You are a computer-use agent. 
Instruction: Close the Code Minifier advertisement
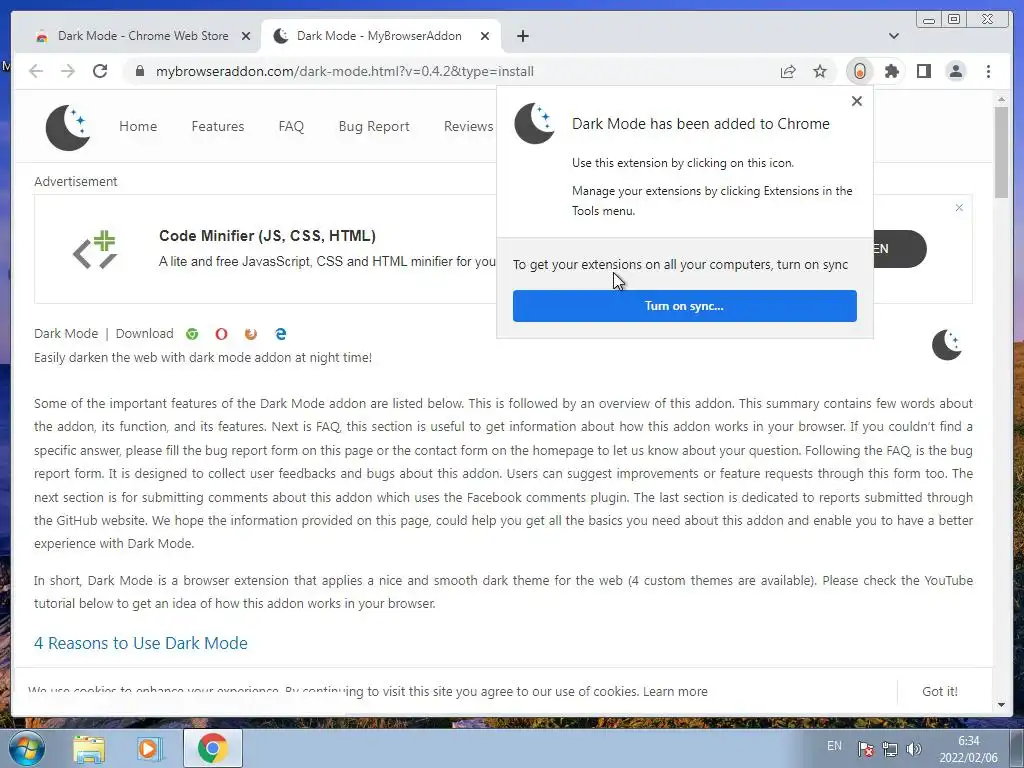(959, 208)
